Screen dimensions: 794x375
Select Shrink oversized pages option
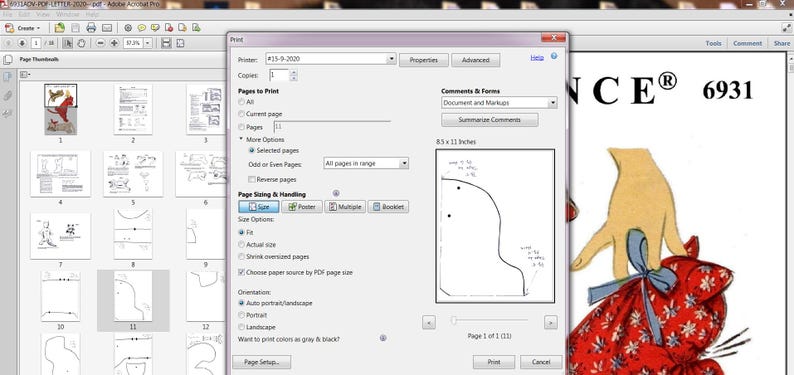click(x=242, y=257)
